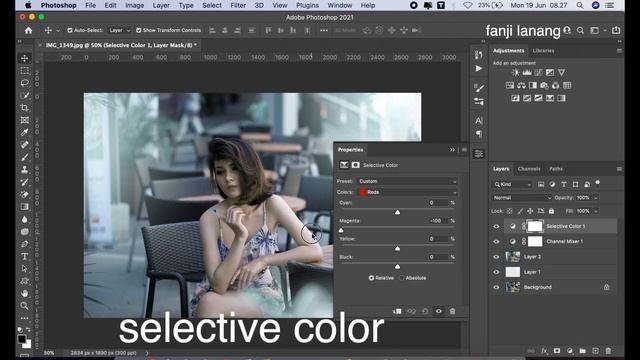Click the Cyan slider handle

tap(397, 213)
